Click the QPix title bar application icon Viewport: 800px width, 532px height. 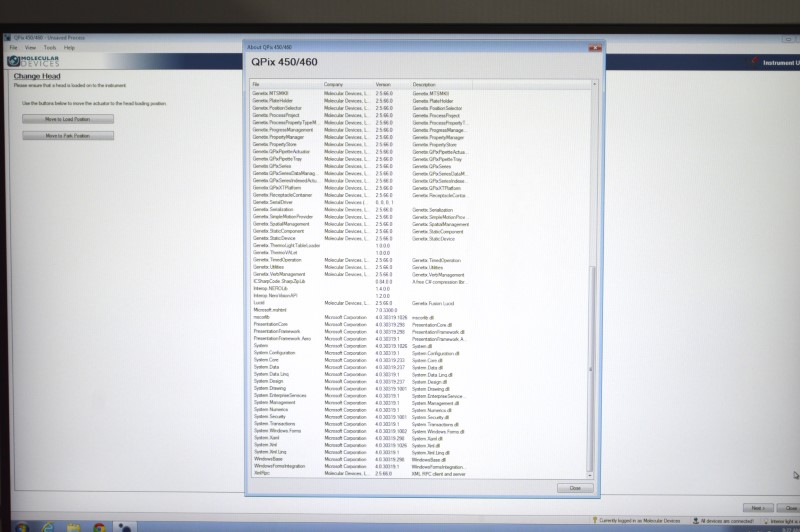point(7,38)
